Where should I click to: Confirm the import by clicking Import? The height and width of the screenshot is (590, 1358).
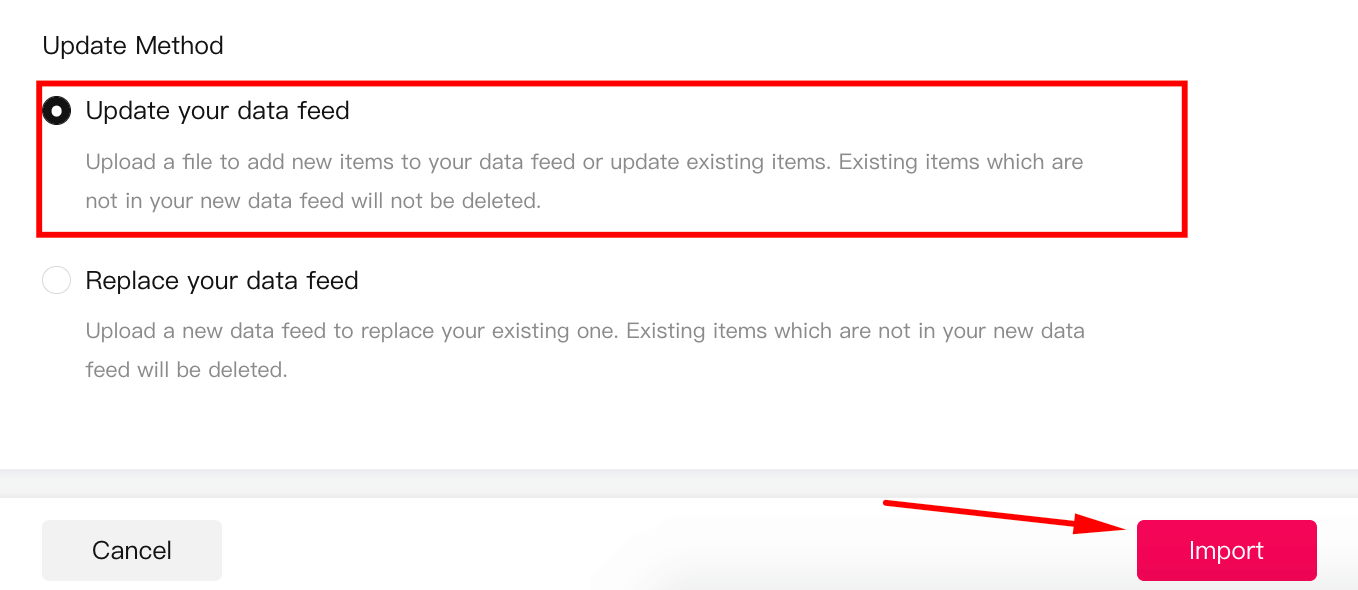(1226, 550)
